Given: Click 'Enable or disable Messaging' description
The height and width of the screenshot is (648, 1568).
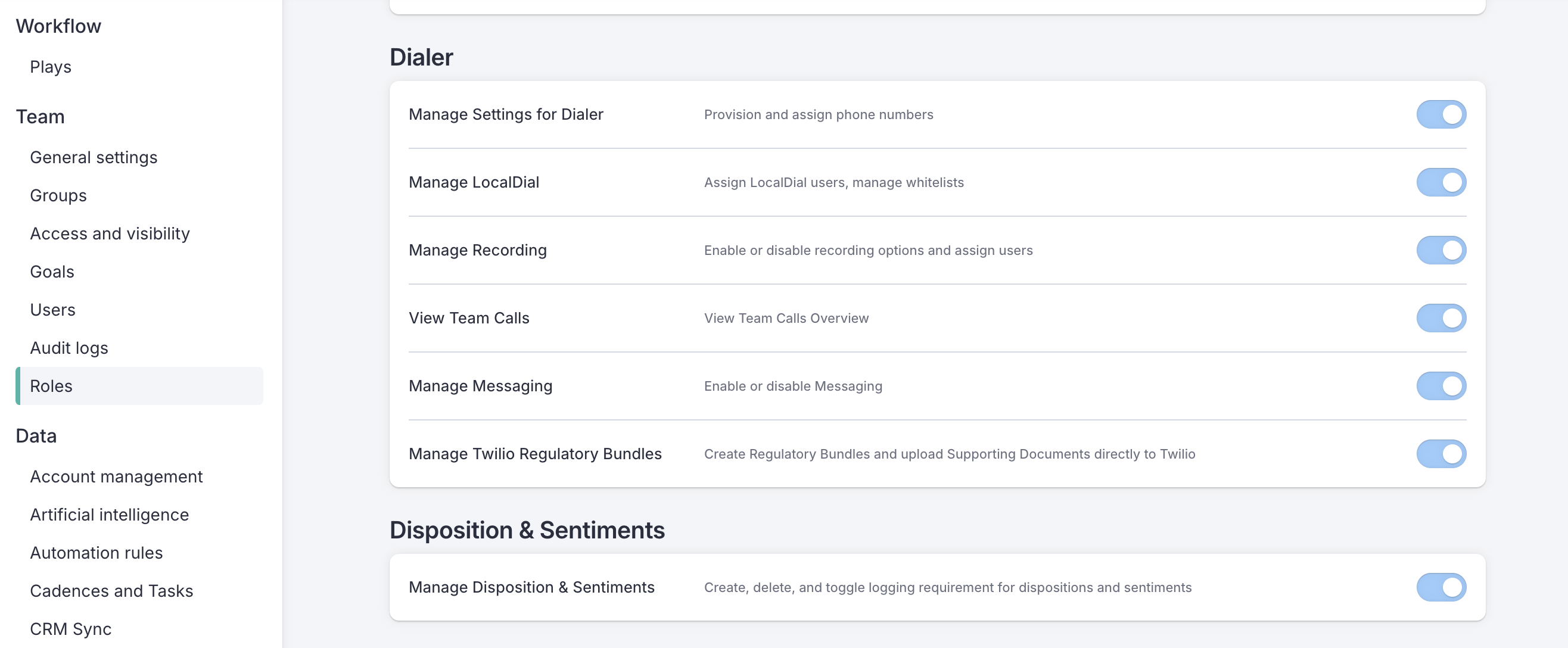Looking at the screenshot, I should coord(793,386).
